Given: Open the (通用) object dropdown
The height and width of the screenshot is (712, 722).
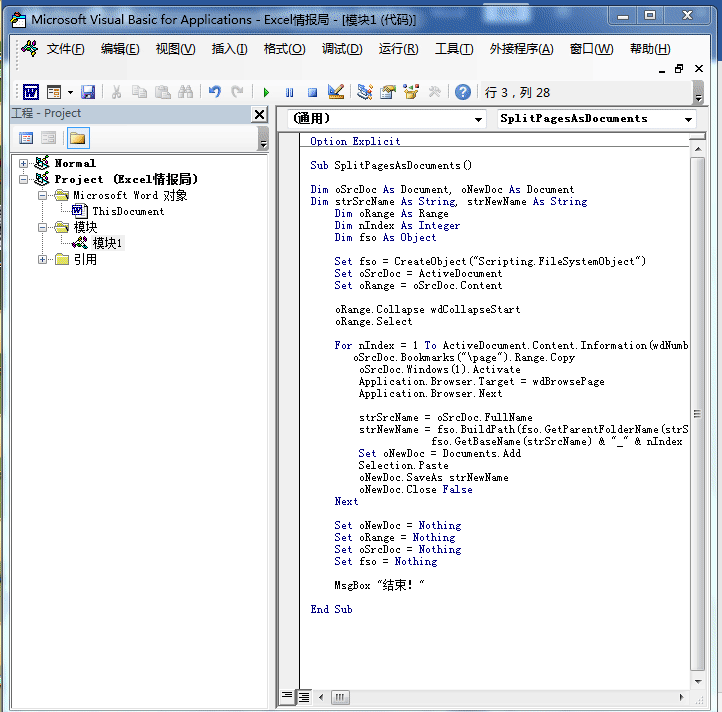Looking at the screenshot, I should (x=386, y=119).
